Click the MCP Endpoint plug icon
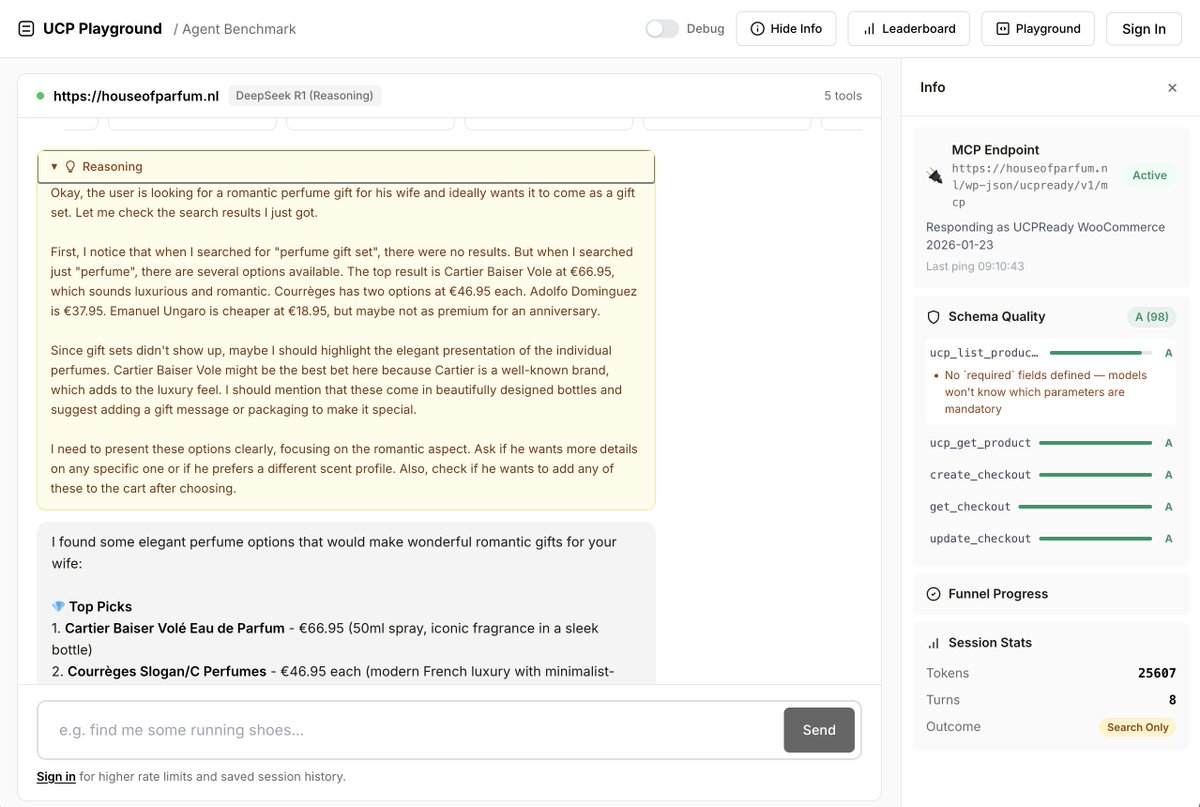This screenshot has height=807, width=1200. click(935, 176)
